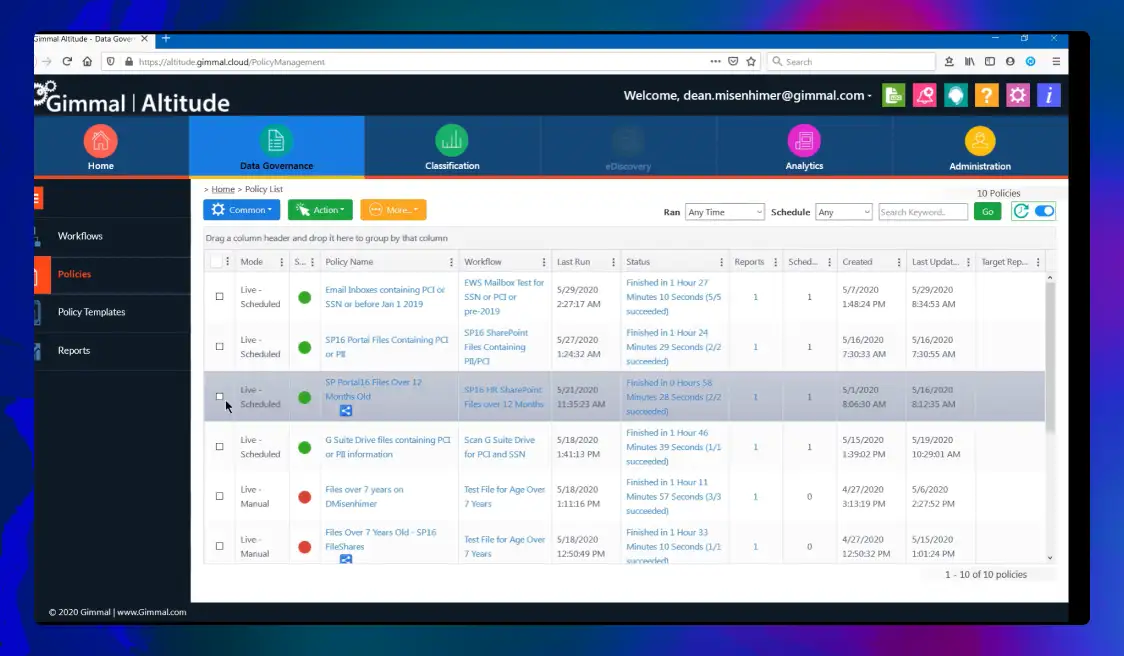
Task: Click the green Go button
Action: (x=988, y=211)
